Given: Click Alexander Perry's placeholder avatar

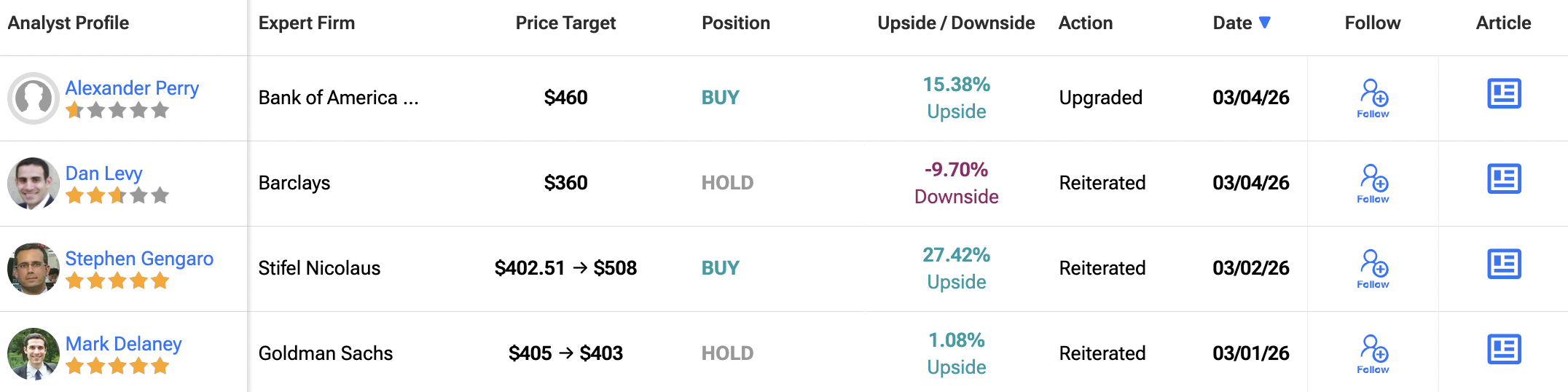Looking at the screenshot, I should coord(34,98).
